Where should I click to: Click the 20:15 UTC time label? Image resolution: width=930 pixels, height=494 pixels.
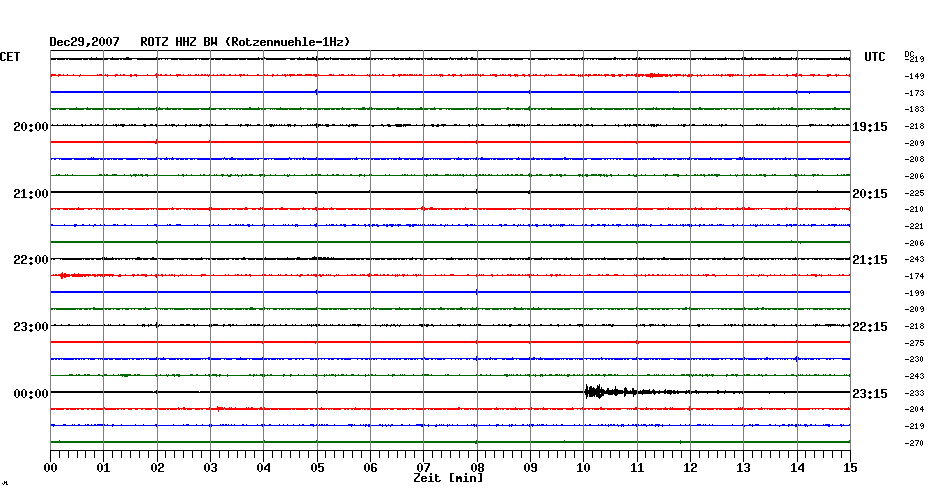pyautogui.click(x=870, y=194)
